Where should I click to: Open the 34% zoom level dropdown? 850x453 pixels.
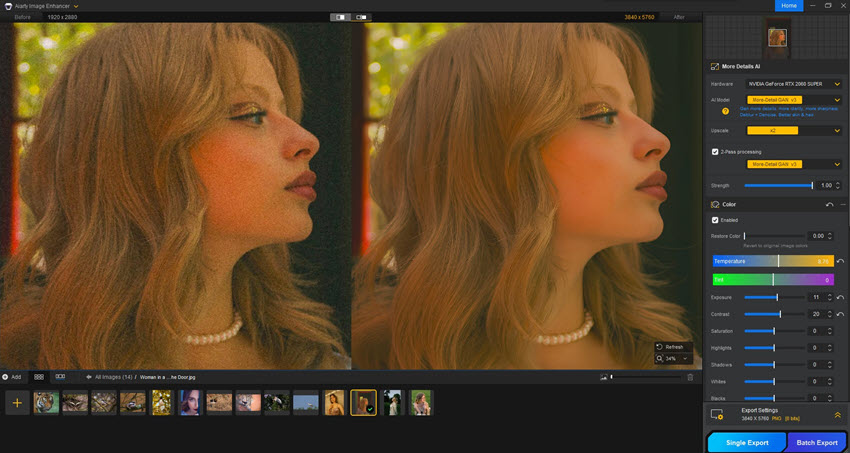(673, 359)
